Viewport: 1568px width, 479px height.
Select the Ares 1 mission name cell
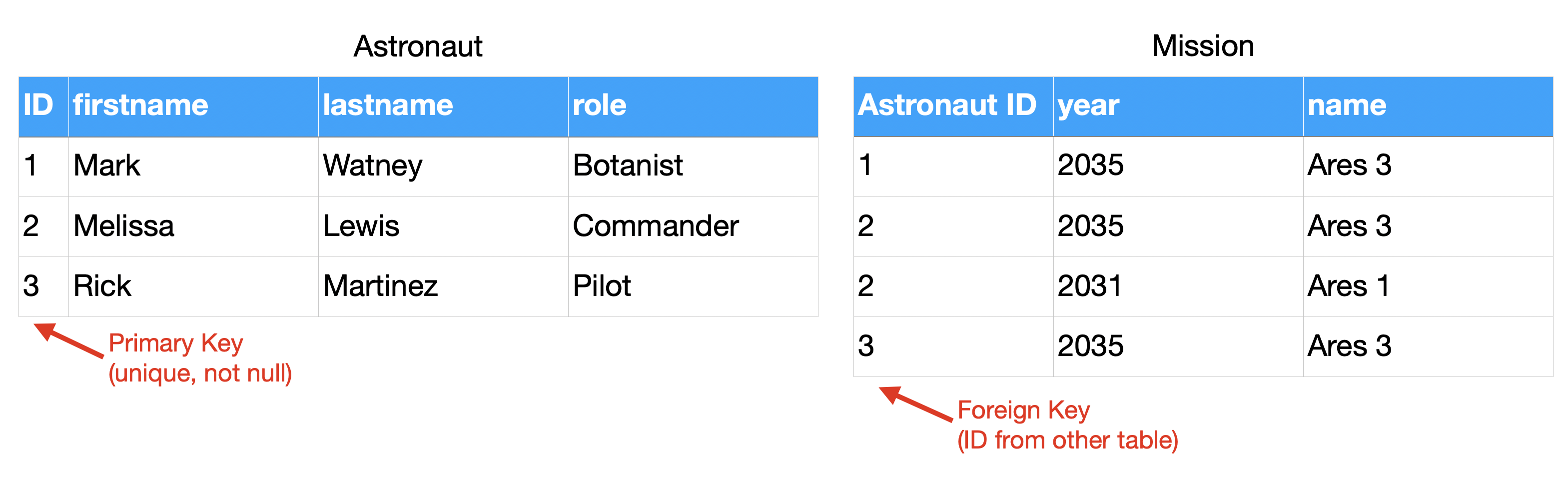coord(1349,286)
